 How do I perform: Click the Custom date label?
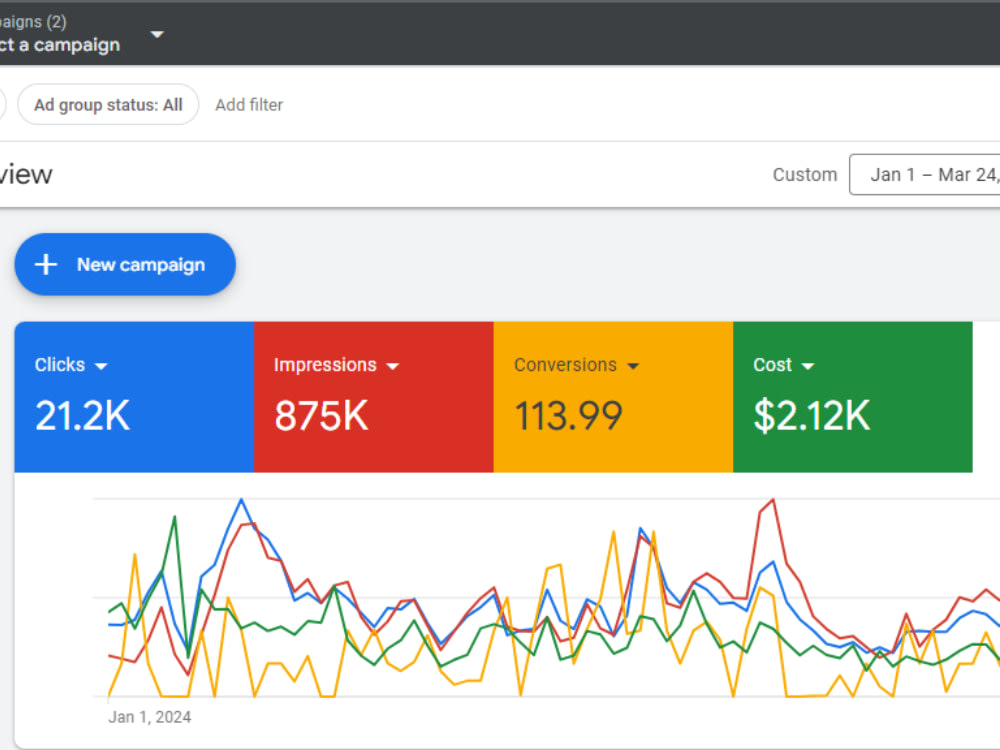[x=805, y=175]
